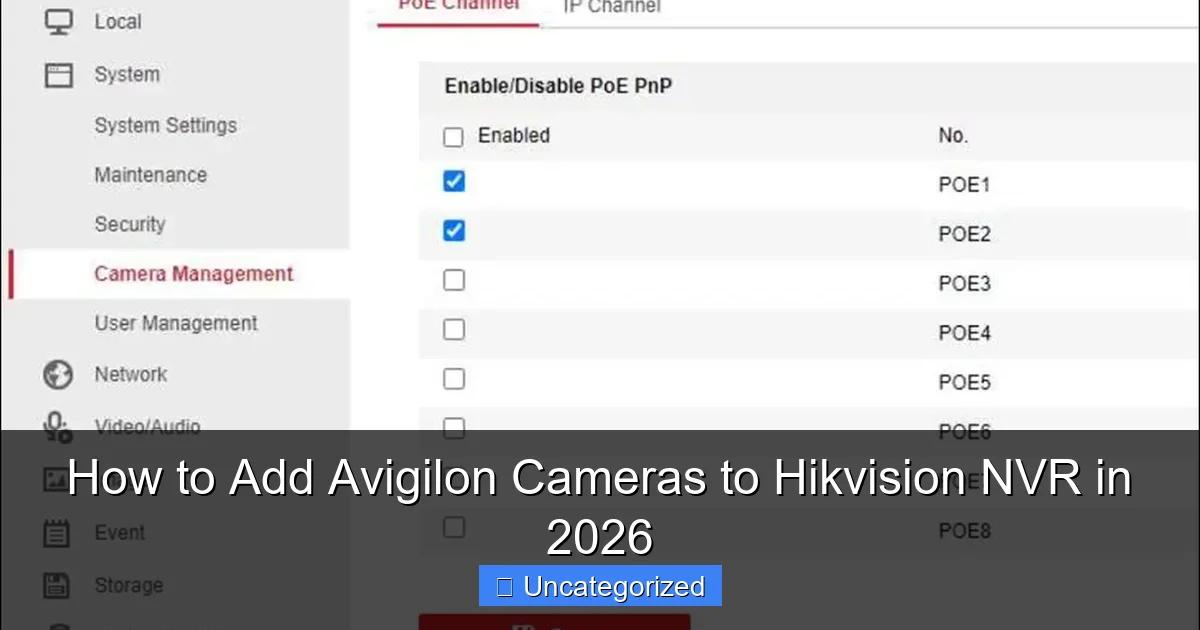The width and height of the screenshot is (1200, 630).
Task: Select Maintenance in the sidebar menu
Action: point(150,174)
